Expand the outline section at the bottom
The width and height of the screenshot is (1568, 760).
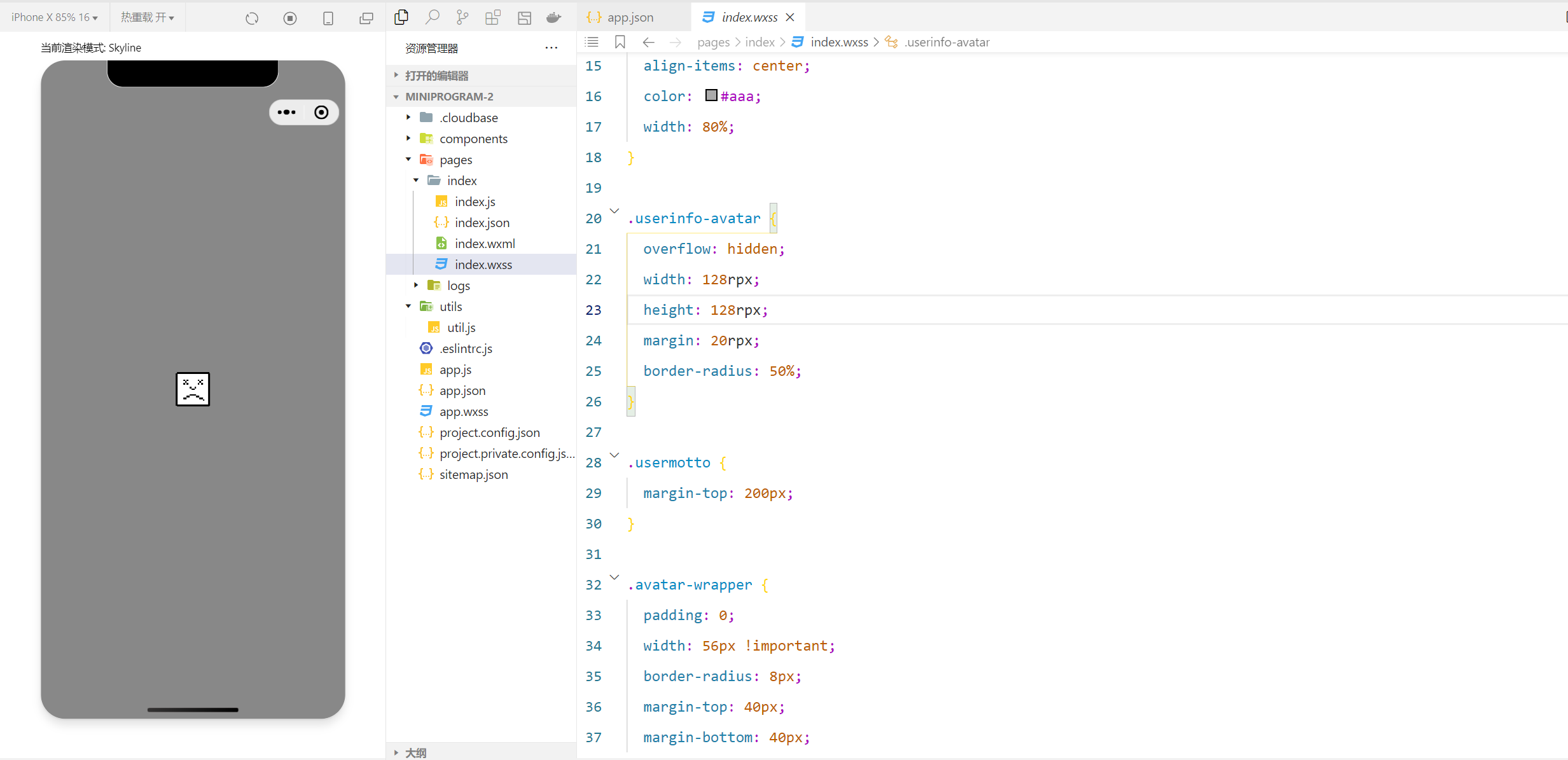pyautogui.click(x=415, y=752)
